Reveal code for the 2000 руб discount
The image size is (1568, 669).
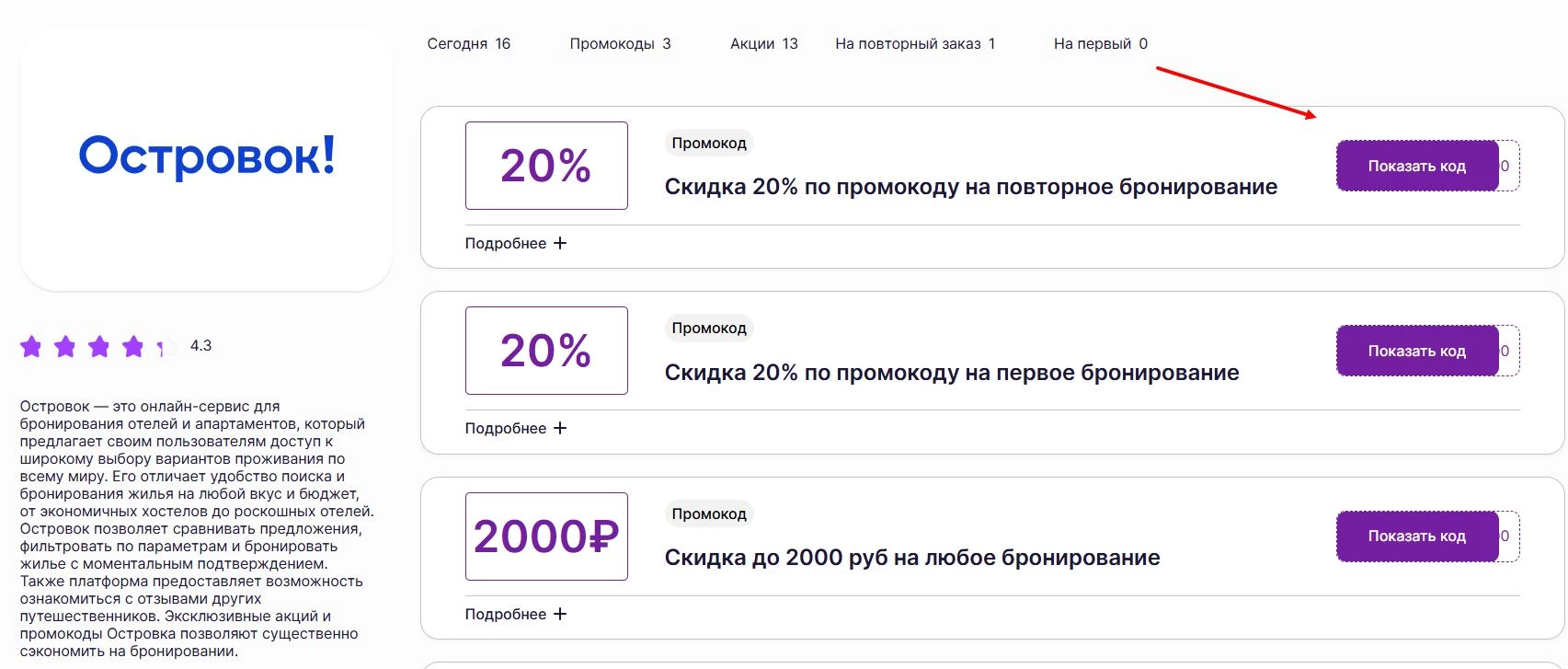[x=1416, y=536]
